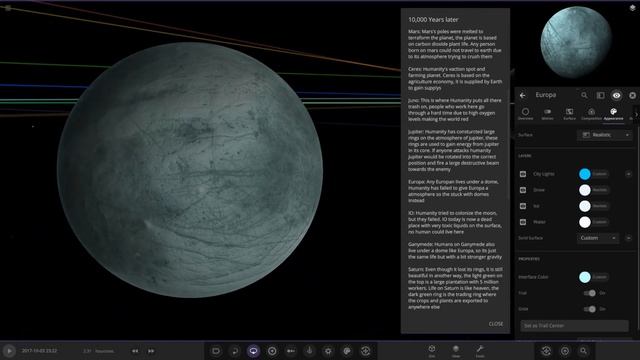640x360 pixels.
Task: Select the second bottom toolbar tool icon
Action: point(235,351)
